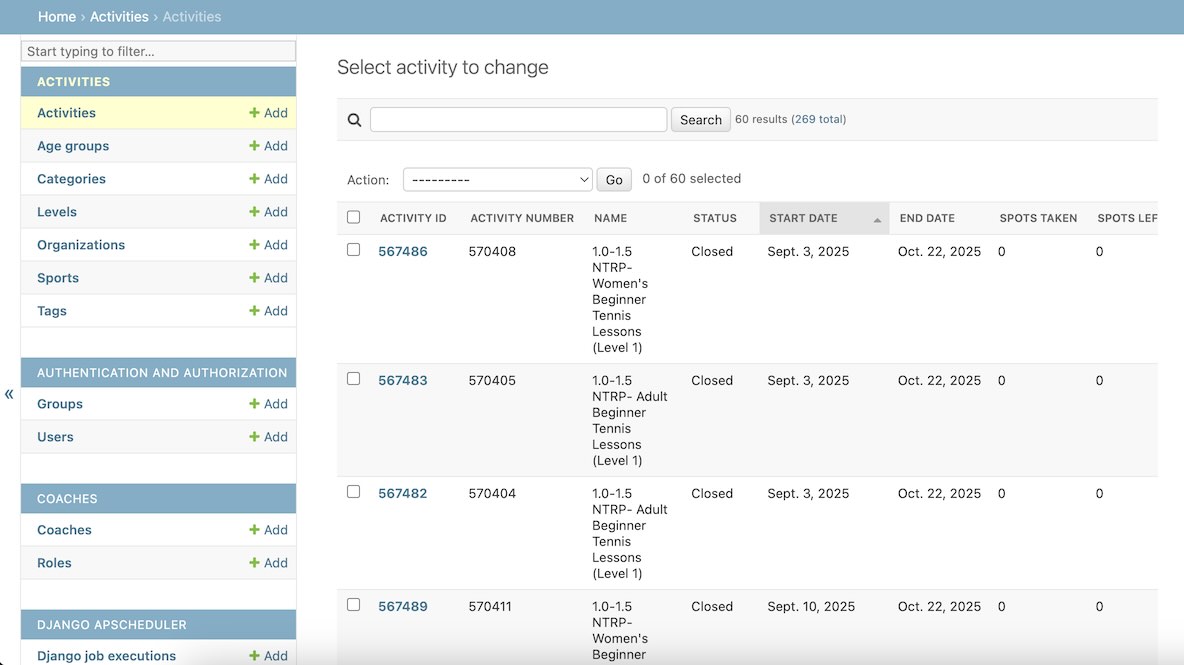The image size is (1184, 665).
Task: Click the Add icon next to Users
Action: (x=268, y=436)
